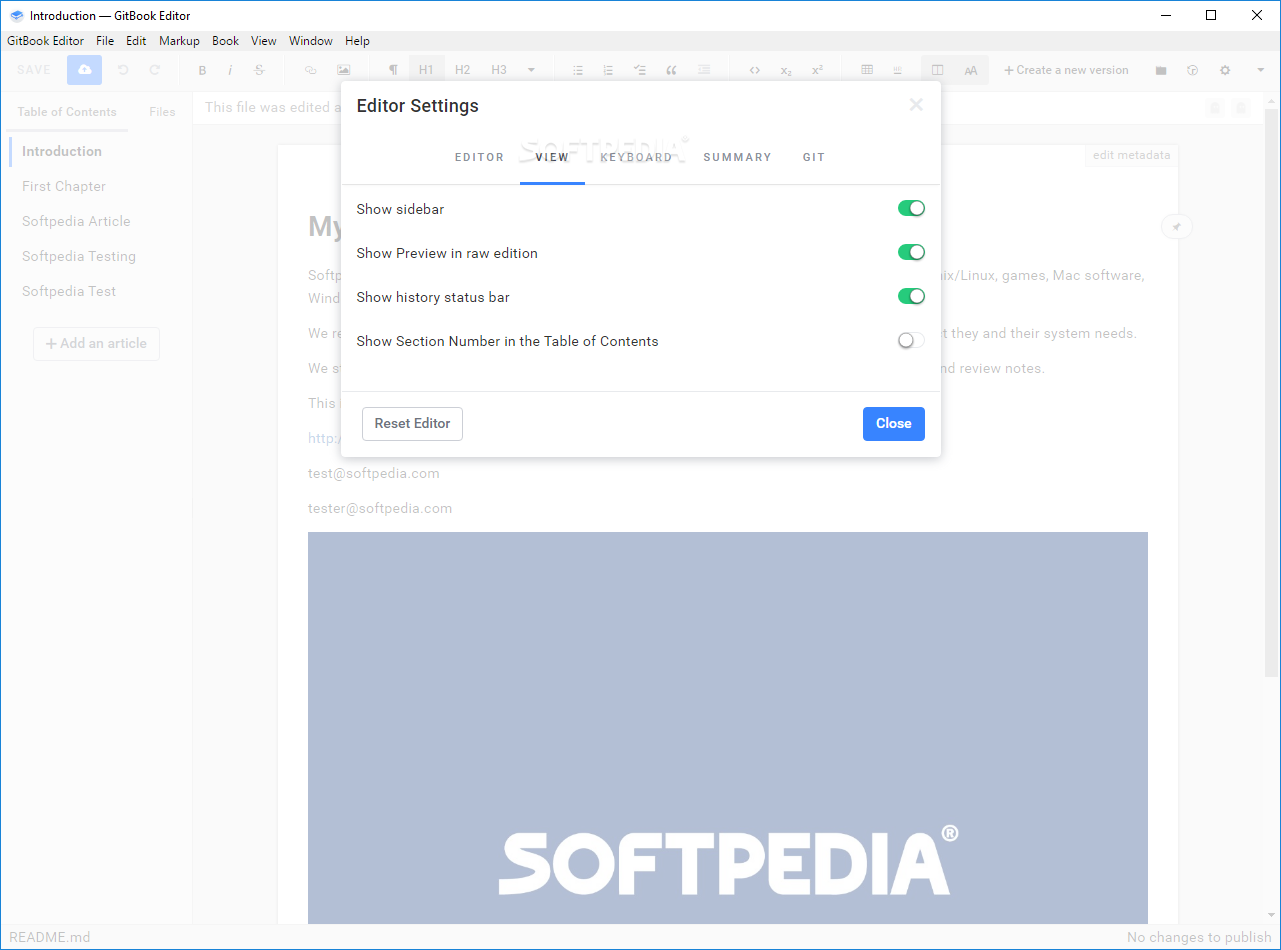Viewport: 1281px width, 950px height.
Task: Apply the H1 heading style
Action: click(426, 70)
